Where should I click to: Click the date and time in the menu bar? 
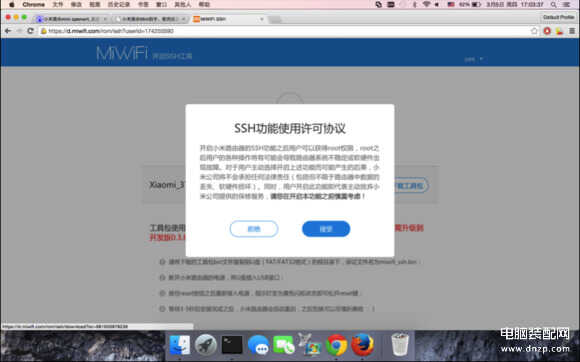coord(515,4)
